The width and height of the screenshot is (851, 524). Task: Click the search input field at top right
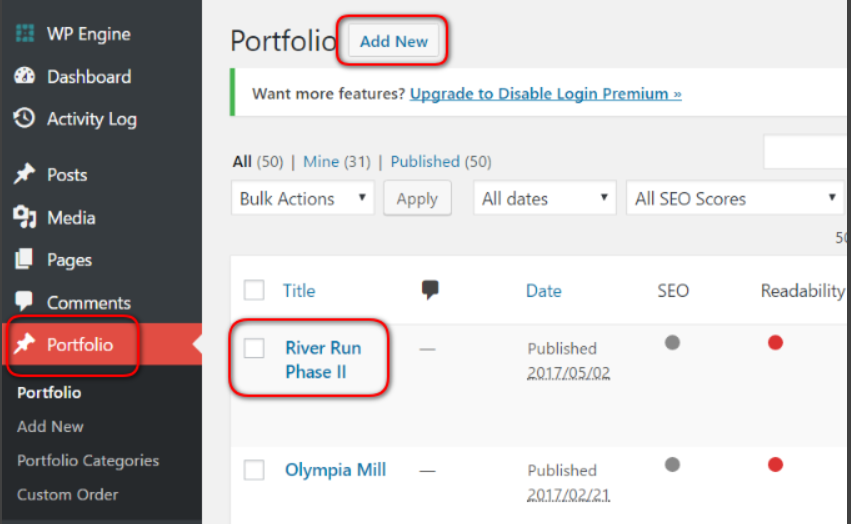pos(806,152)
